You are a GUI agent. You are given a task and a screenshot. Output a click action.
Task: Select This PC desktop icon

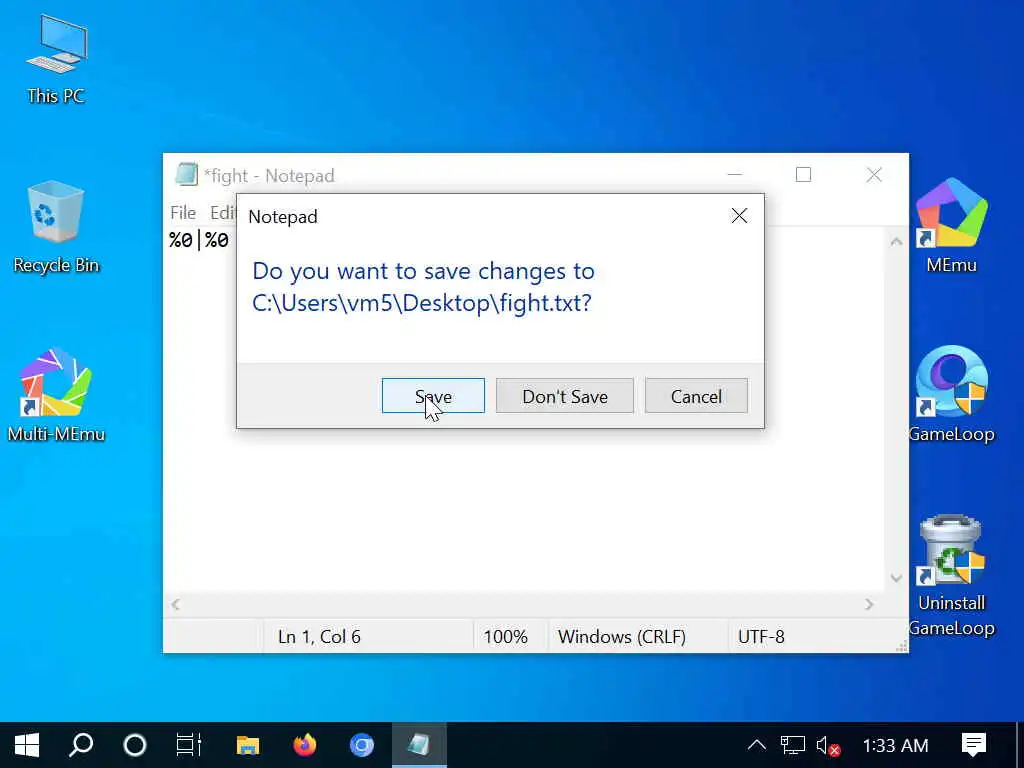tap(56, 60)
